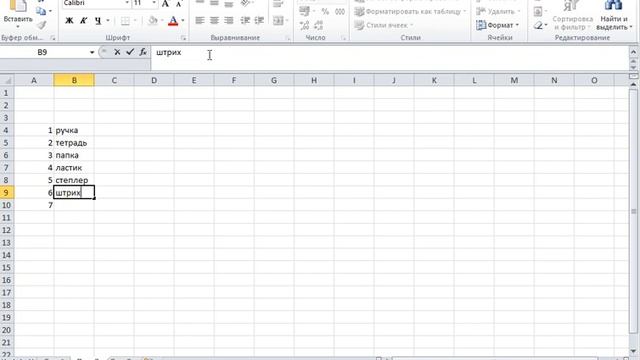640x360 pixels.
Task: Click cell containing папка
Action: (74, 155)
